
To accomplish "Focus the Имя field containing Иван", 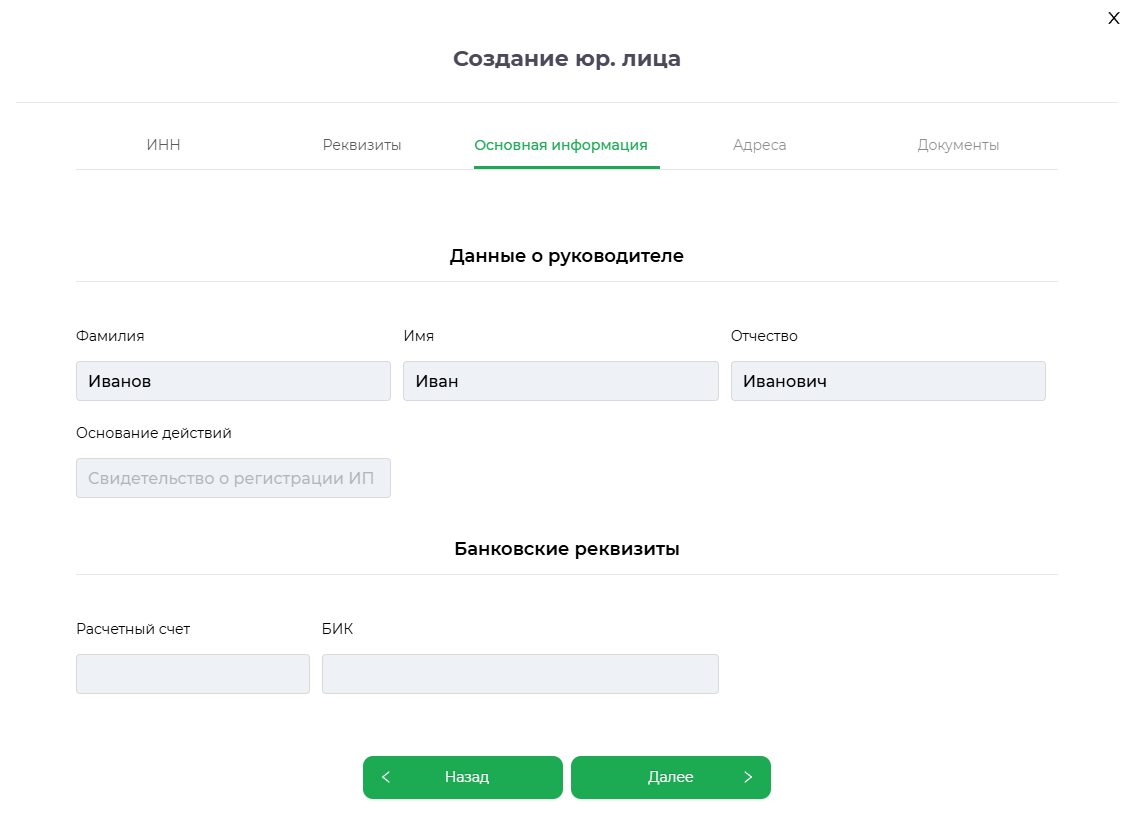I will [561, 381].
